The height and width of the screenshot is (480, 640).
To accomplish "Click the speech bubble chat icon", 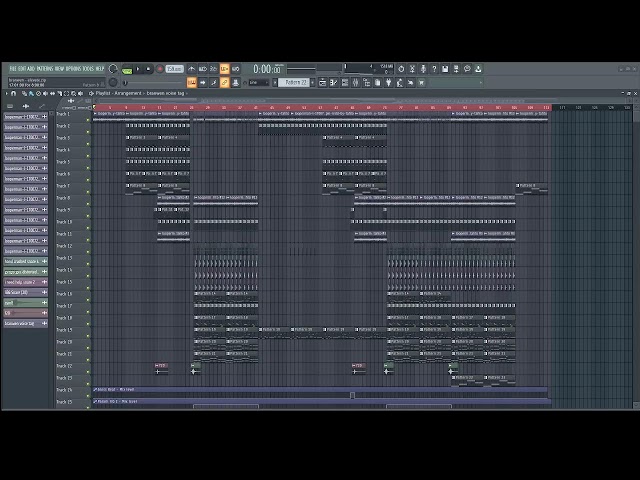I will (467, 69).
